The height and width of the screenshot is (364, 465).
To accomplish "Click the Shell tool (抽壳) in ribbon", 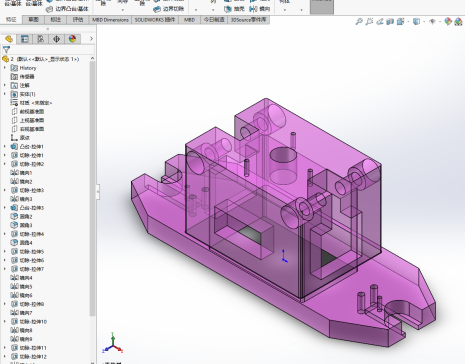I will click(234, 9).
